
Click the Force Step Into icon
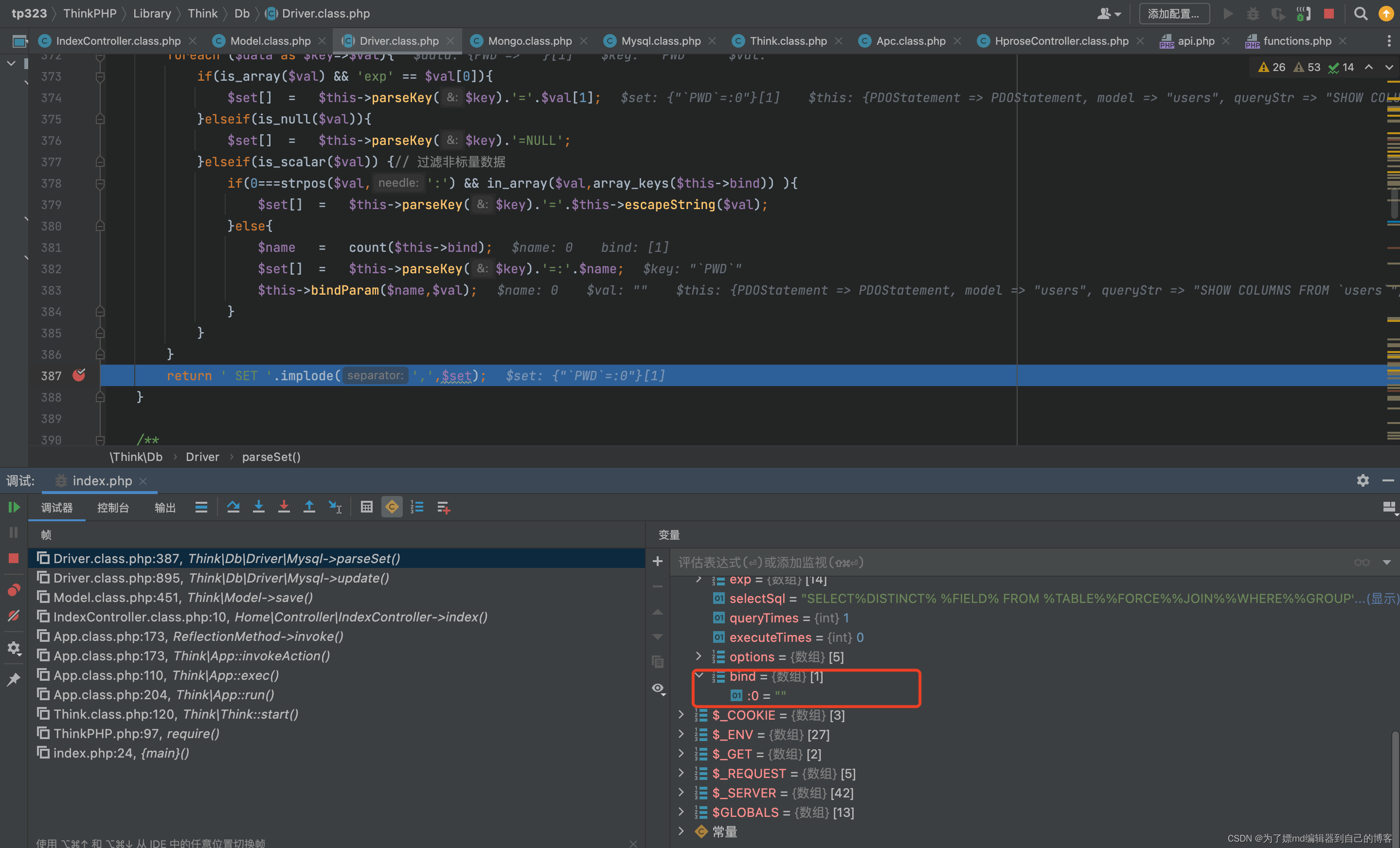284,507
